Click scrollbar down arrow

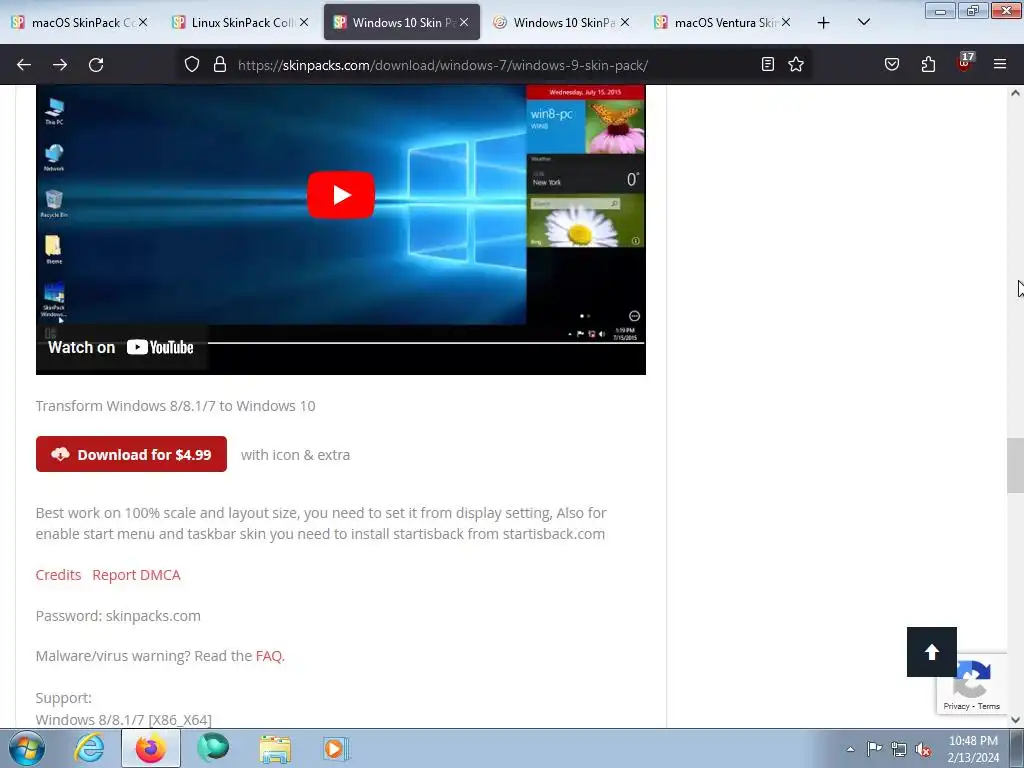tap(1016, 720)
